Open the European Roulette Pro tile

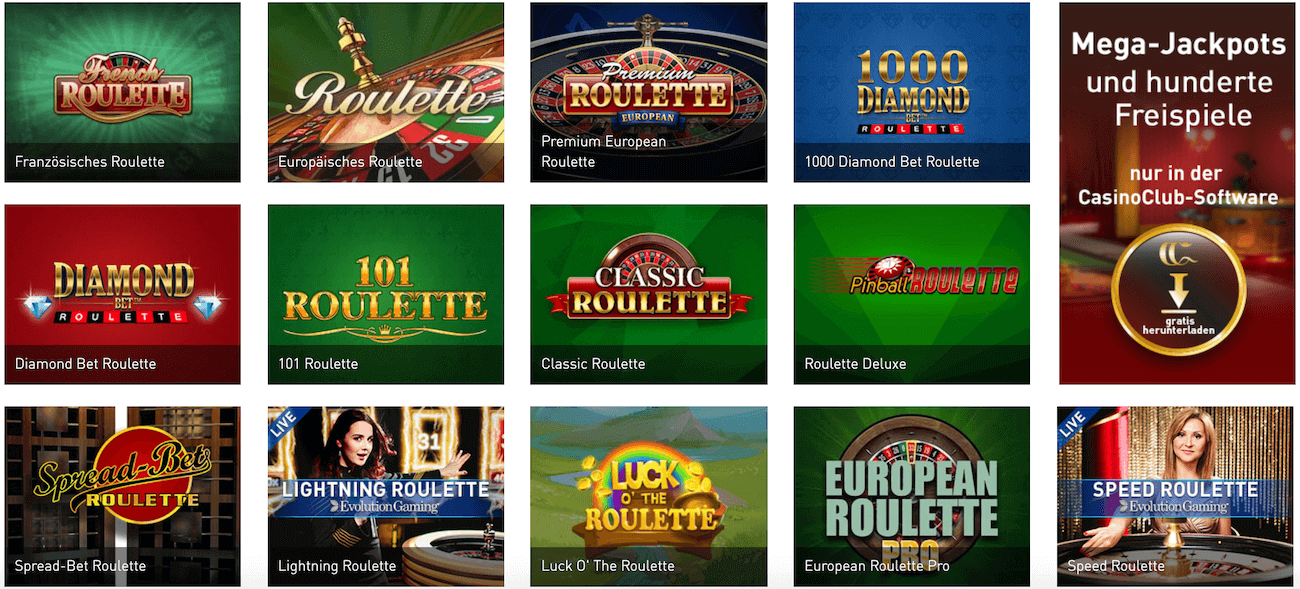point(912,496)
